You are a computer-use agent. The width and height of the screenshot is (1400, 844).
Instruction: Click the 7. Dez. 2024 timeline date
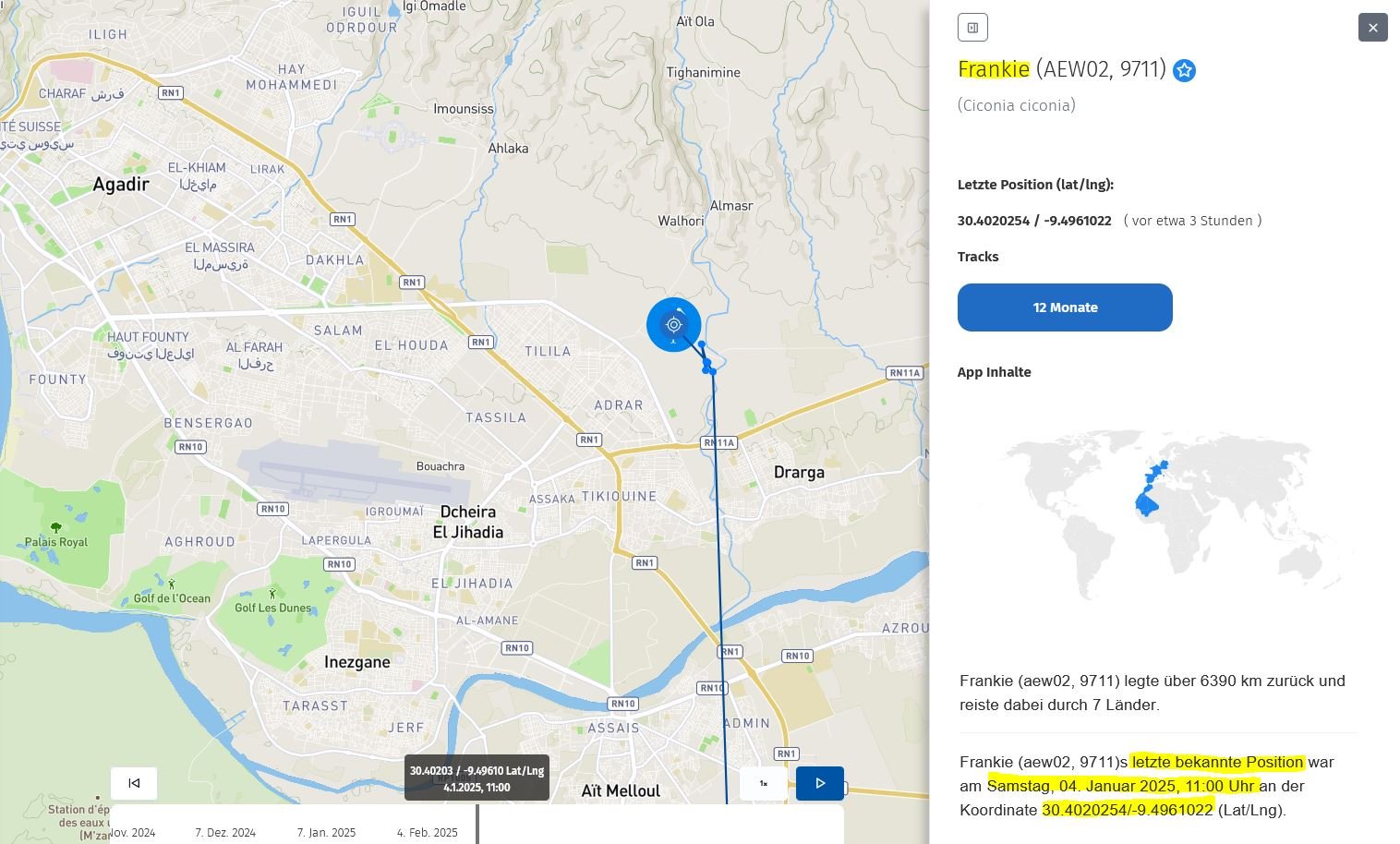[x=225, y=833]
